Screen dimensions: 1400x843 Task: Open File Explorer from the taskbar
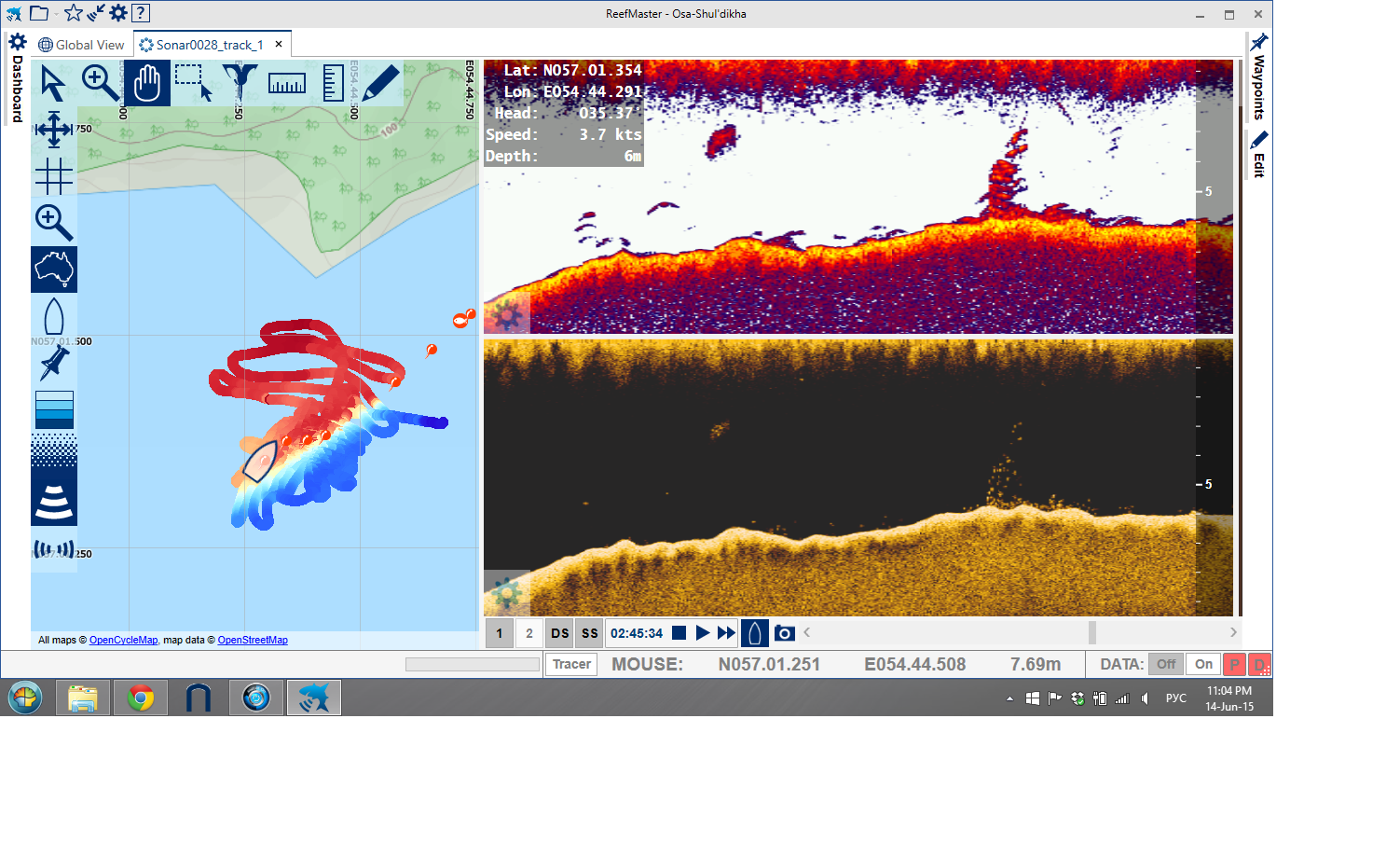coord(83,698)
